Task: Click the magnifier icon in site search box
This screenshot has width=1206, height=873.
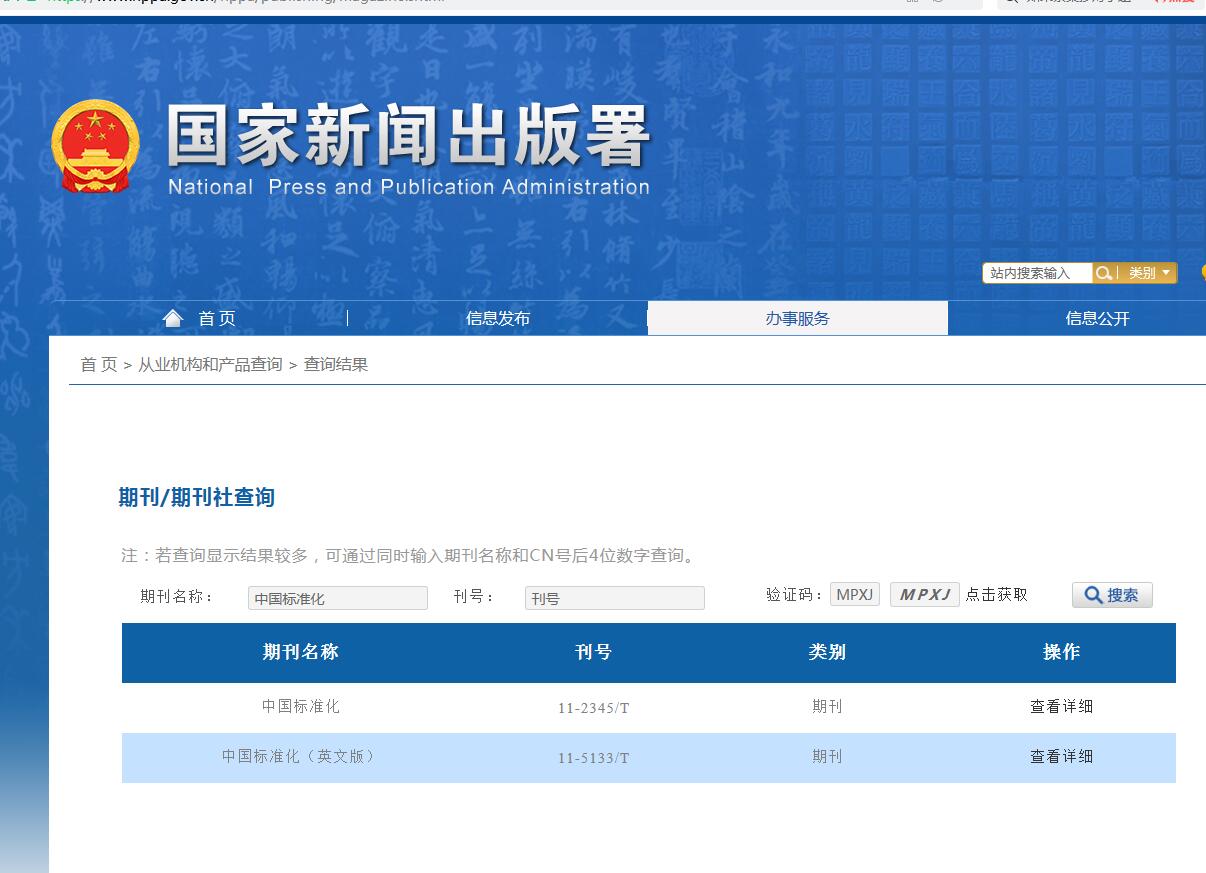Action: pos(1104,272)
